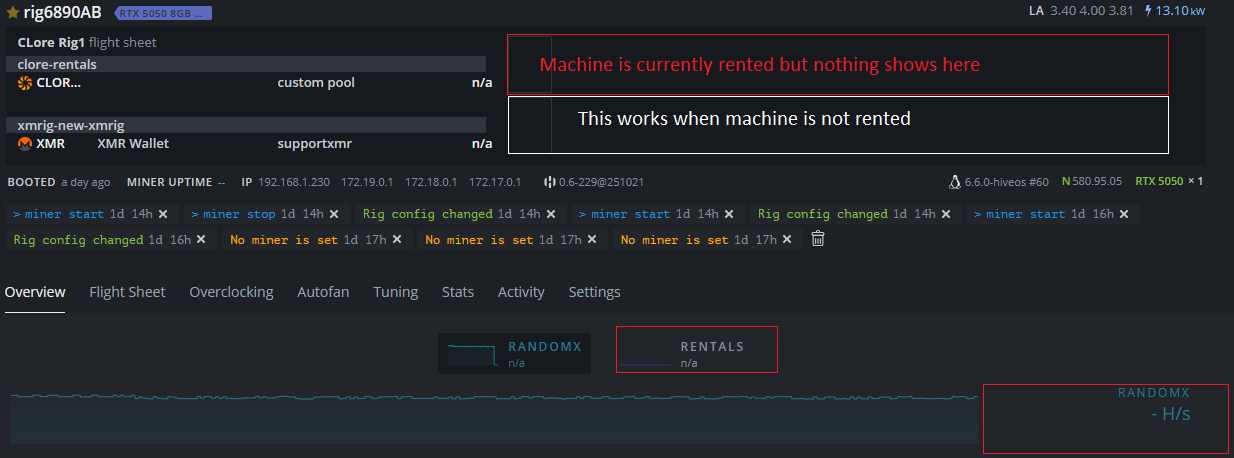This screenshot has width=1234, height=458.
Task: Open the Flight Sheet tab
Action: coord(127,292)
